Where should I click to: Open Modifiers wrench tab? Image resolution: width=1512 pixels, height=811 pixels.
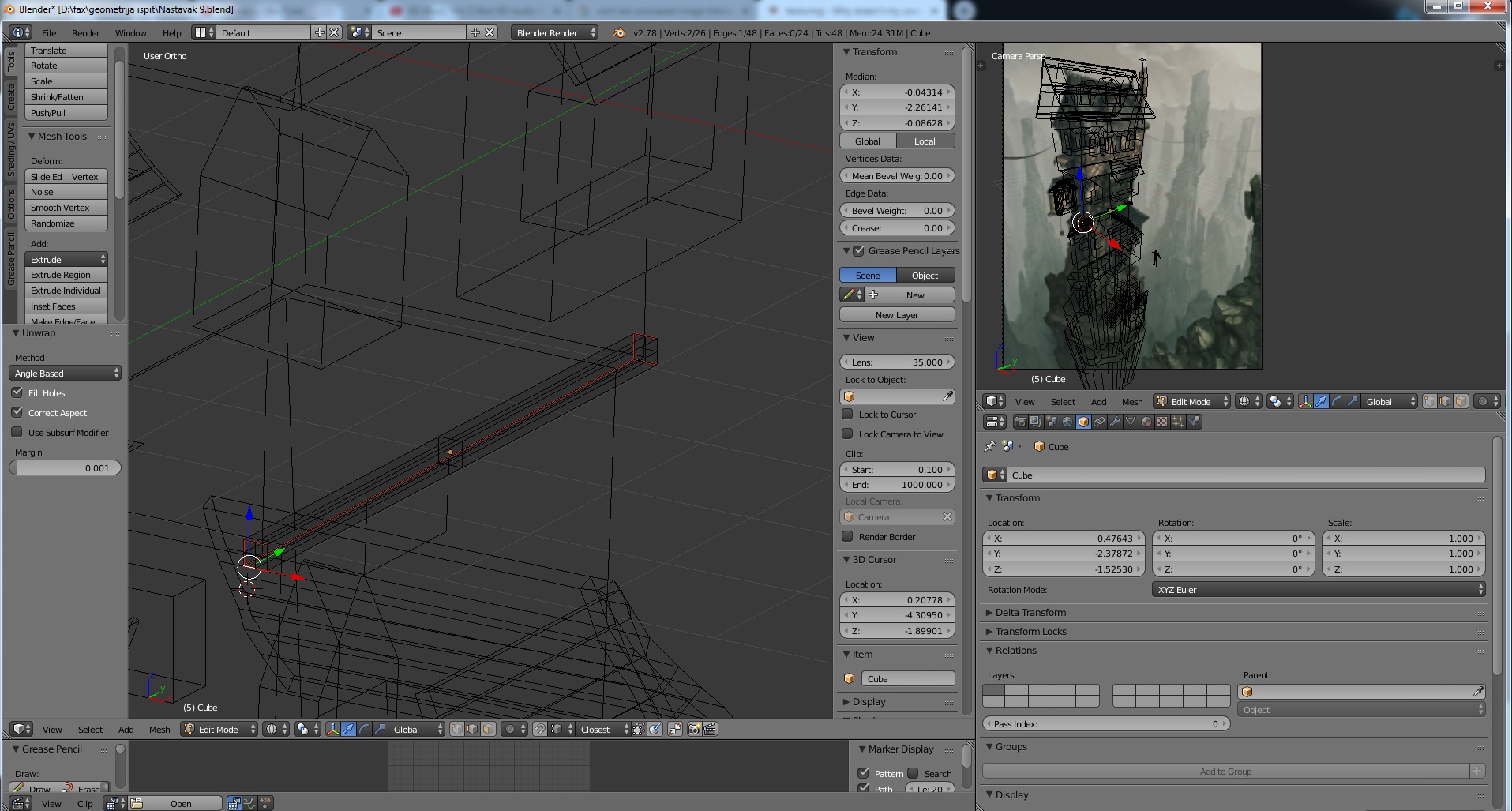pyautogui.click(x=1115, y=422)
